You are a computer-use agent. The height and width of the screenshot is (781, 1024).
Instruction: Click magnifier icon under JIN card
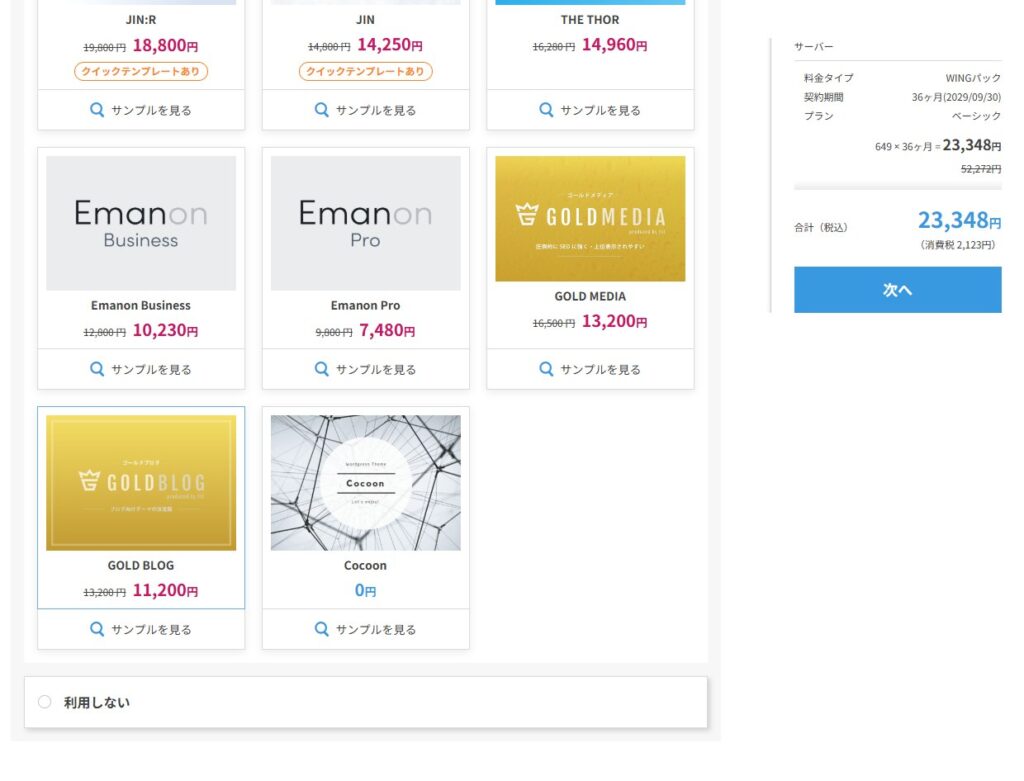[x=321, y=110]
